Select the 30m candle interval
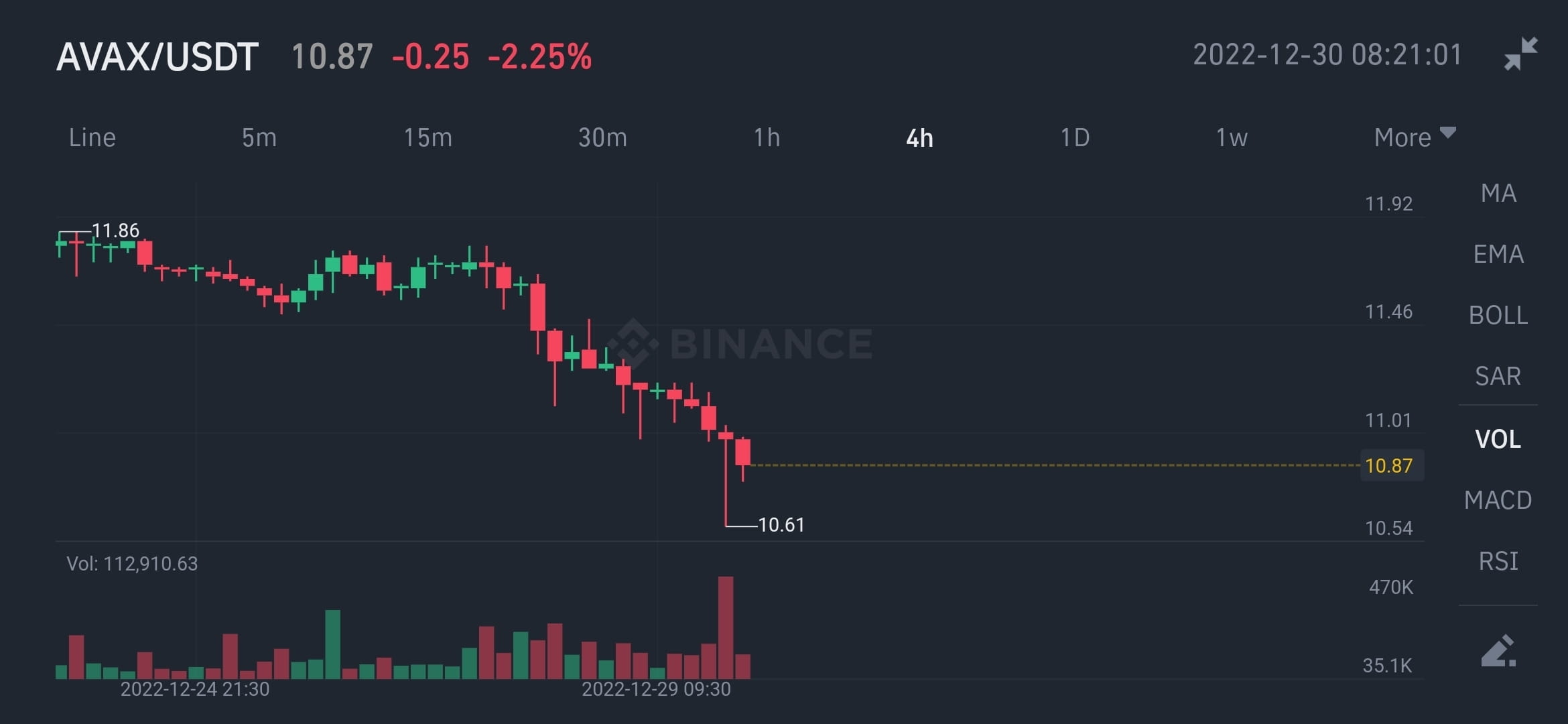The height and width of the screenshot is (724, 1568). pyautogui.click(x=602, y=137)
